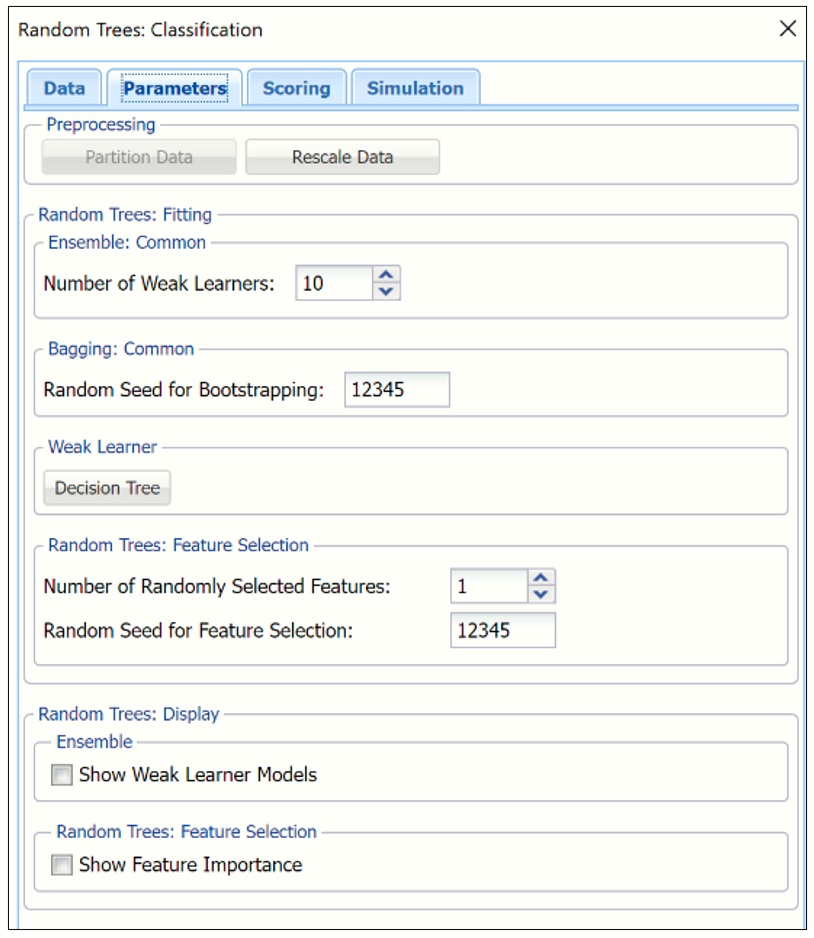The image size is (814, 938).
Task: Click the Rescale Data button
Action: point(342,157)
